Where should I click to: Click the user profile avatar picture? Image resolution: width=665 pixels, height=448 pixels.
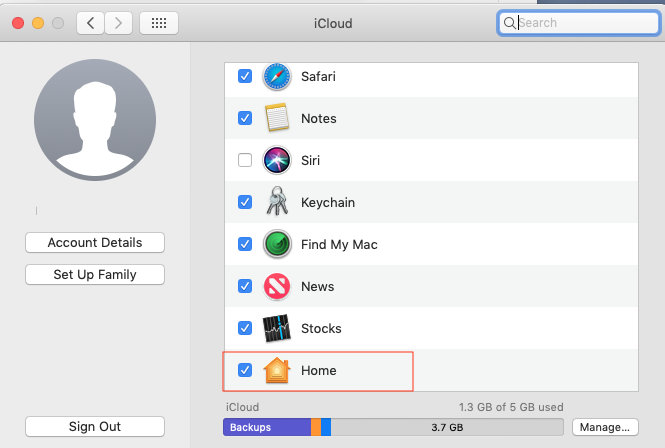[95, 120]
